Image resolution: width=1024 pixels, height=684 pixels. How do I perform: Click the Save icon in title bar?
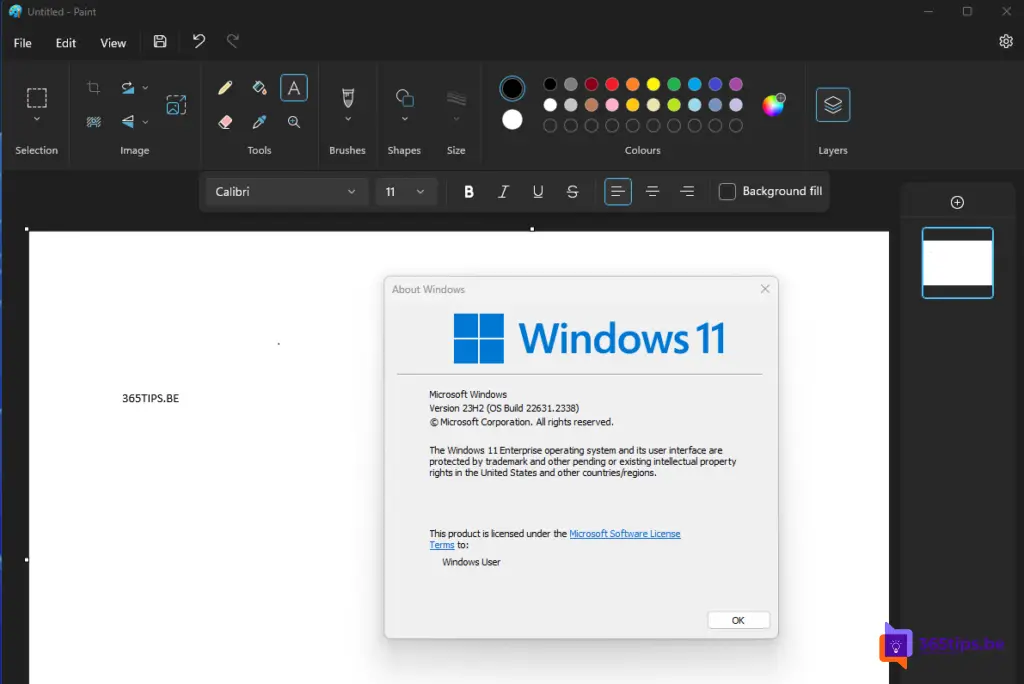[x=160, y=42]
